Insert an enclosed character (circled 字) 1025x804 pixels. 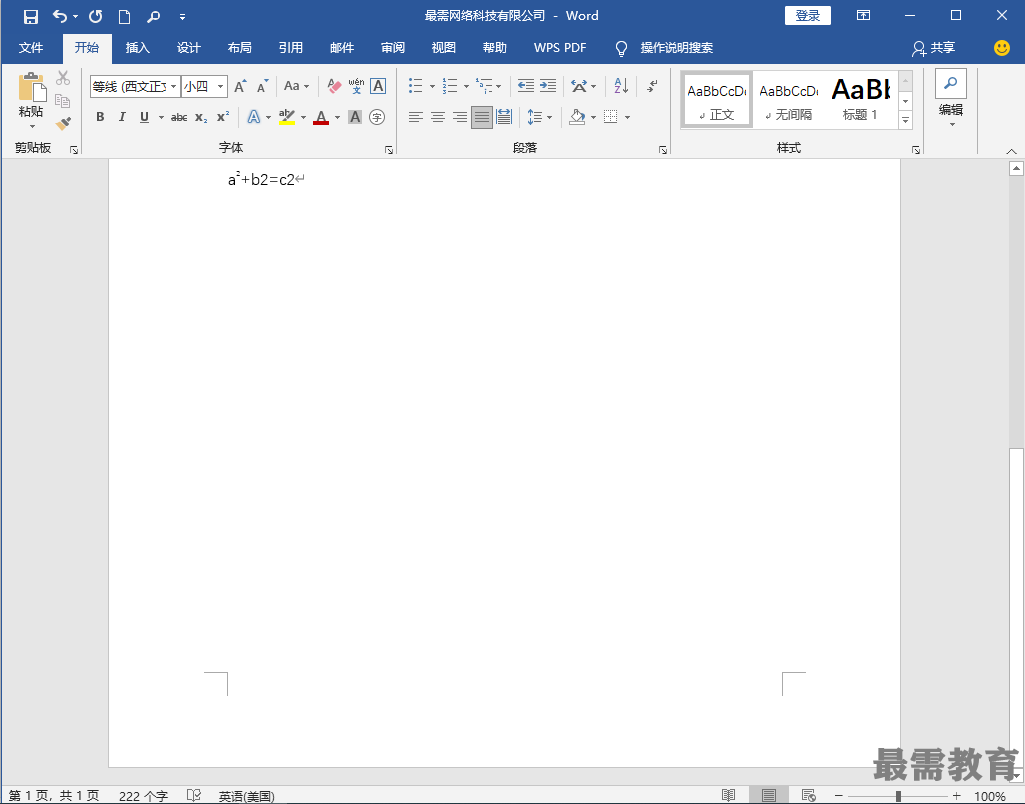point(377,117)
